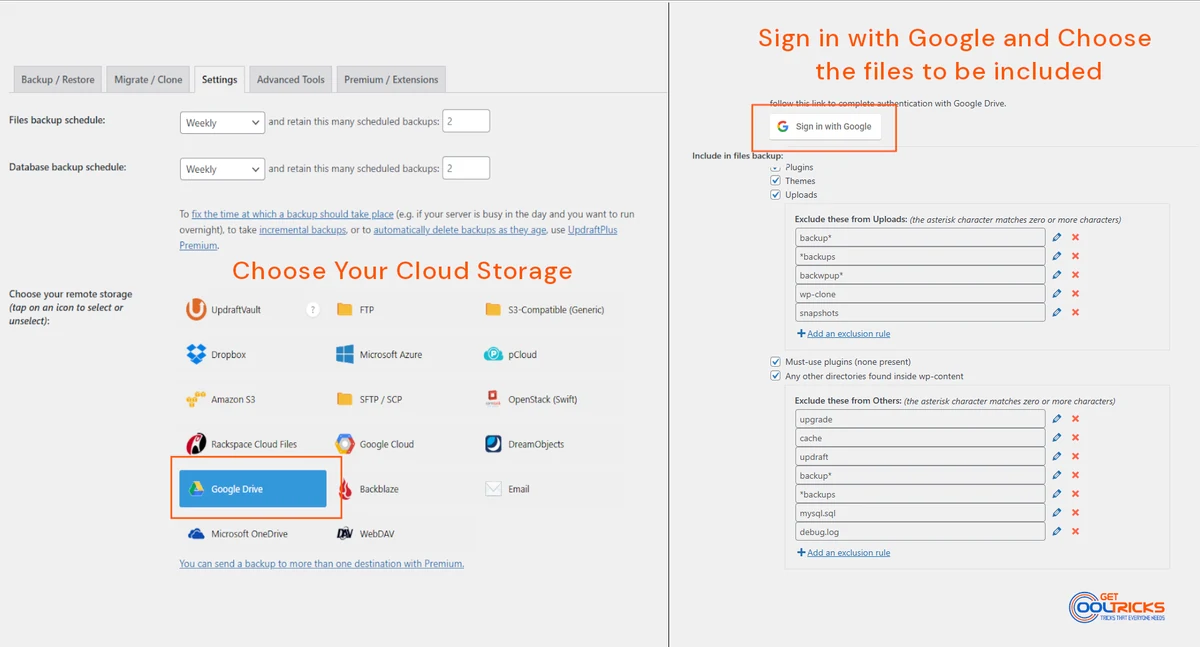Select OpenStack (Swift) storage

tap(530, 399)
